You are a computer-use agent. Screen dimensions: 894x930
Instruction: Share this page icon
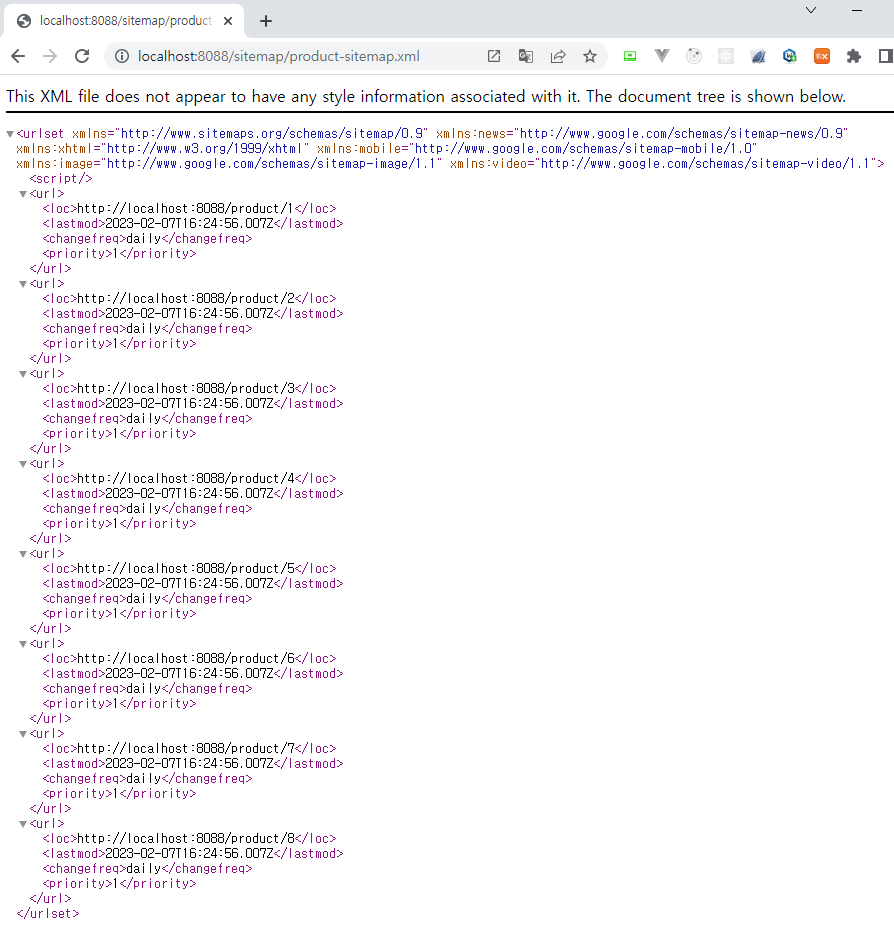click(558, 56)
